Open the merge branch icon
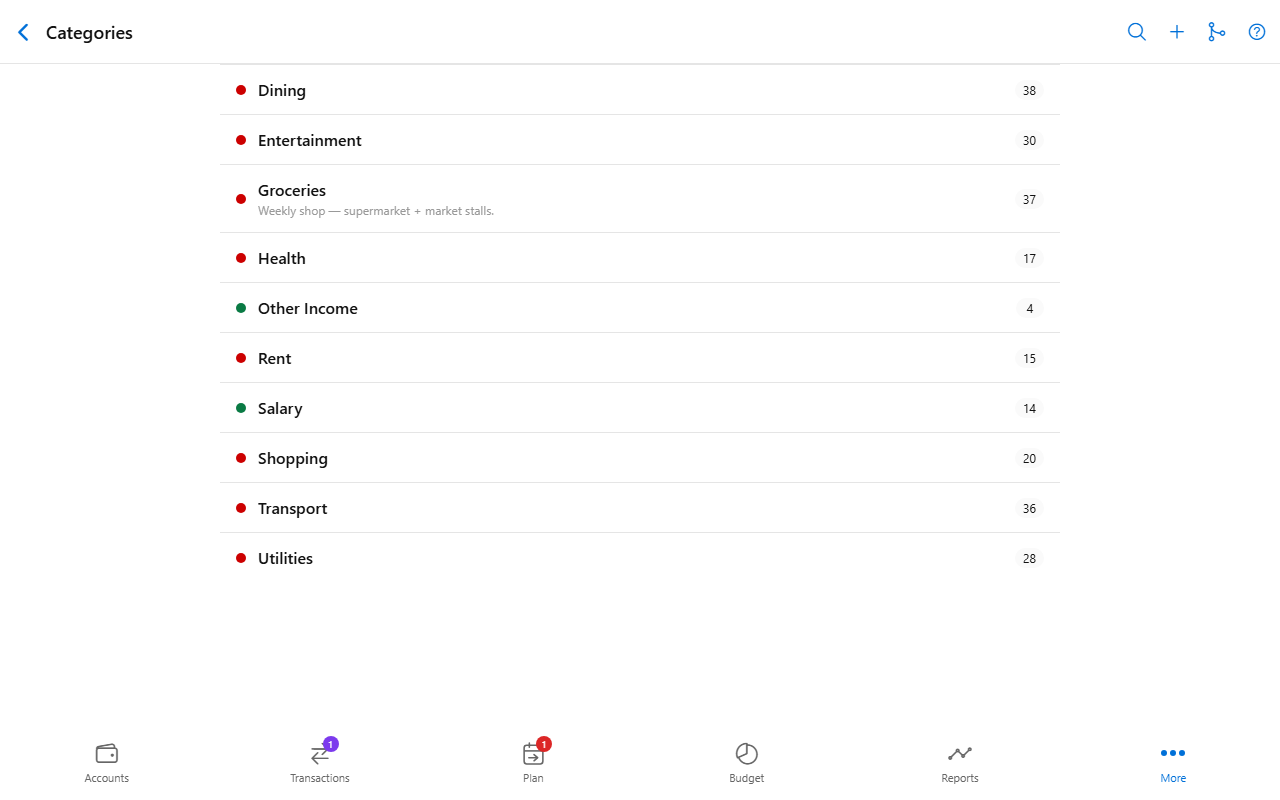Viewport: 1280px width, 800px height. tap(1217, 32)
